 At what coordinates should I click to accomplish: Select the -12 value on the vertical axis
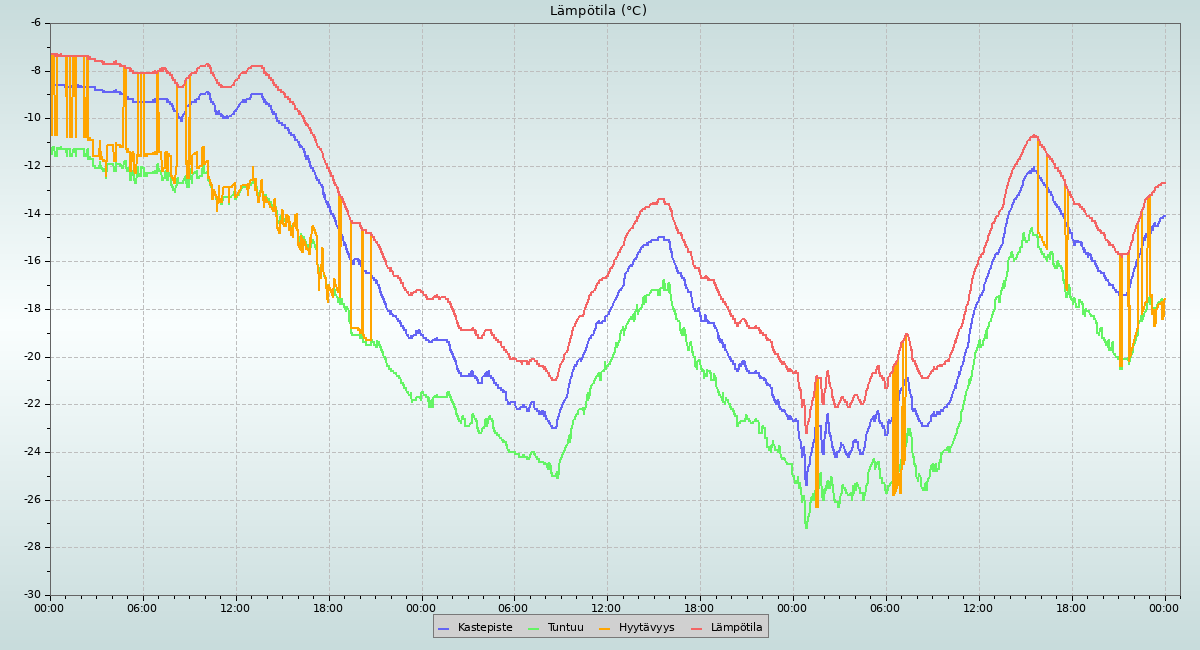pyautogui.click(x=32, y=166)
